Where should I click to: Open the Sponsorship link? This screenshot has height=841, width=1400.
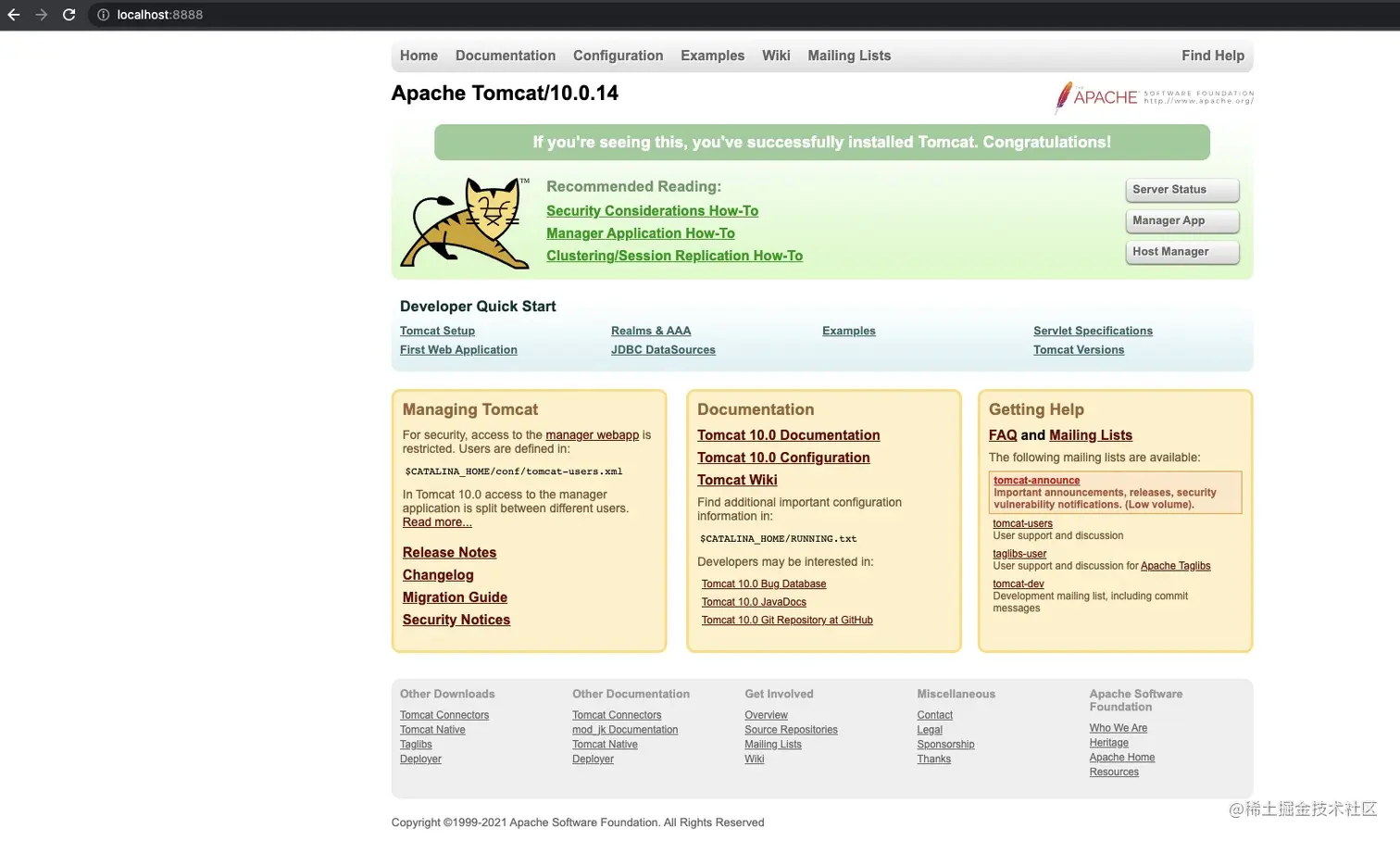pyautogui.click(x=945, y=745)
